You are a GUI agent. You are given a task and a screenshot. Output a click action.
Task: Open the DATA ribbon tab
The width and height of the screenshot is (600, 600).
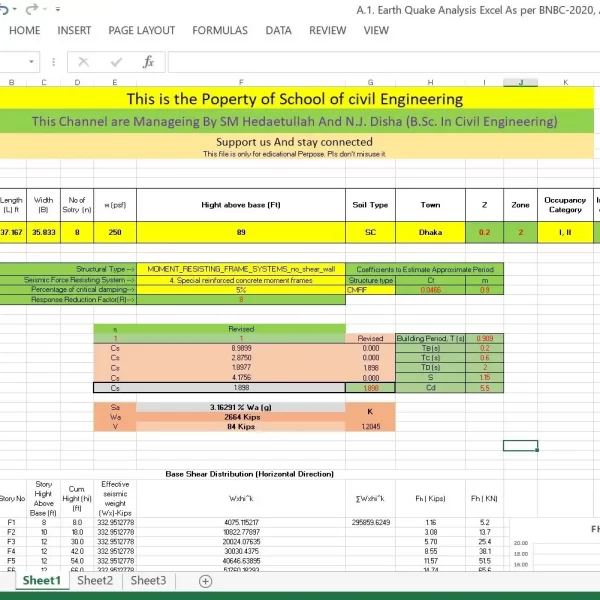click(x=279, y=31)
